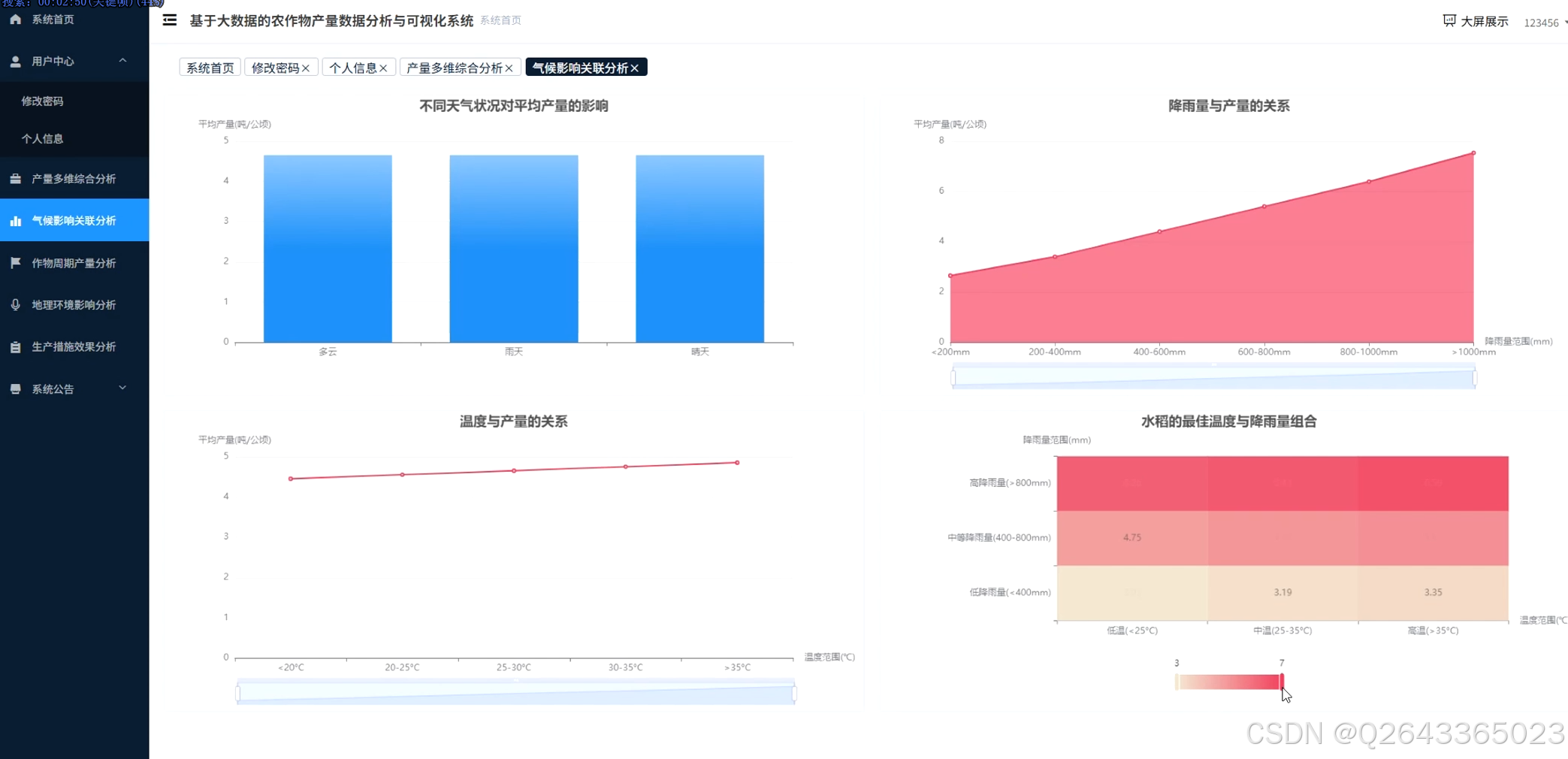Image resolution: width=1568 pixels, height=759 pixels.
Task: Open 个人信息 submenu item
Action: [74, 138]
